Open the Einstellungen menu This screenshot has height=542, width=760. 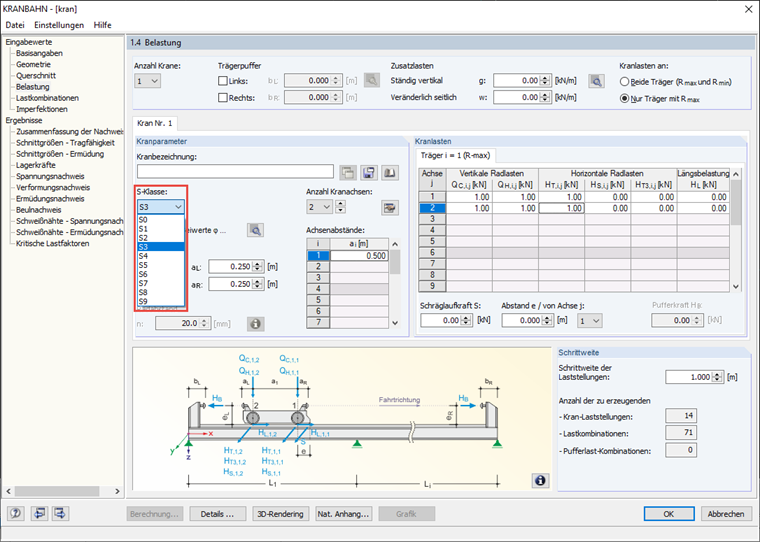tap(59, 25)
